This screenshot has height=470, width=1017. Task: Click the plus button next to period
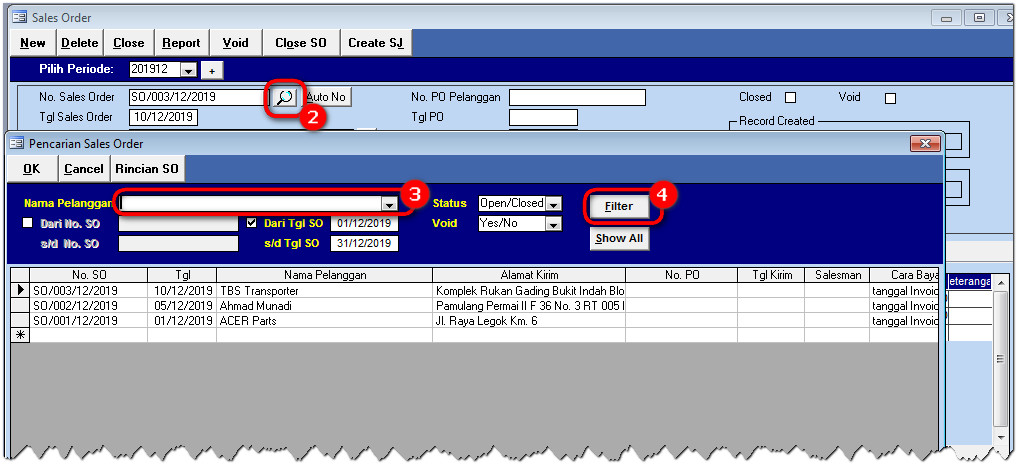point(211,69)
